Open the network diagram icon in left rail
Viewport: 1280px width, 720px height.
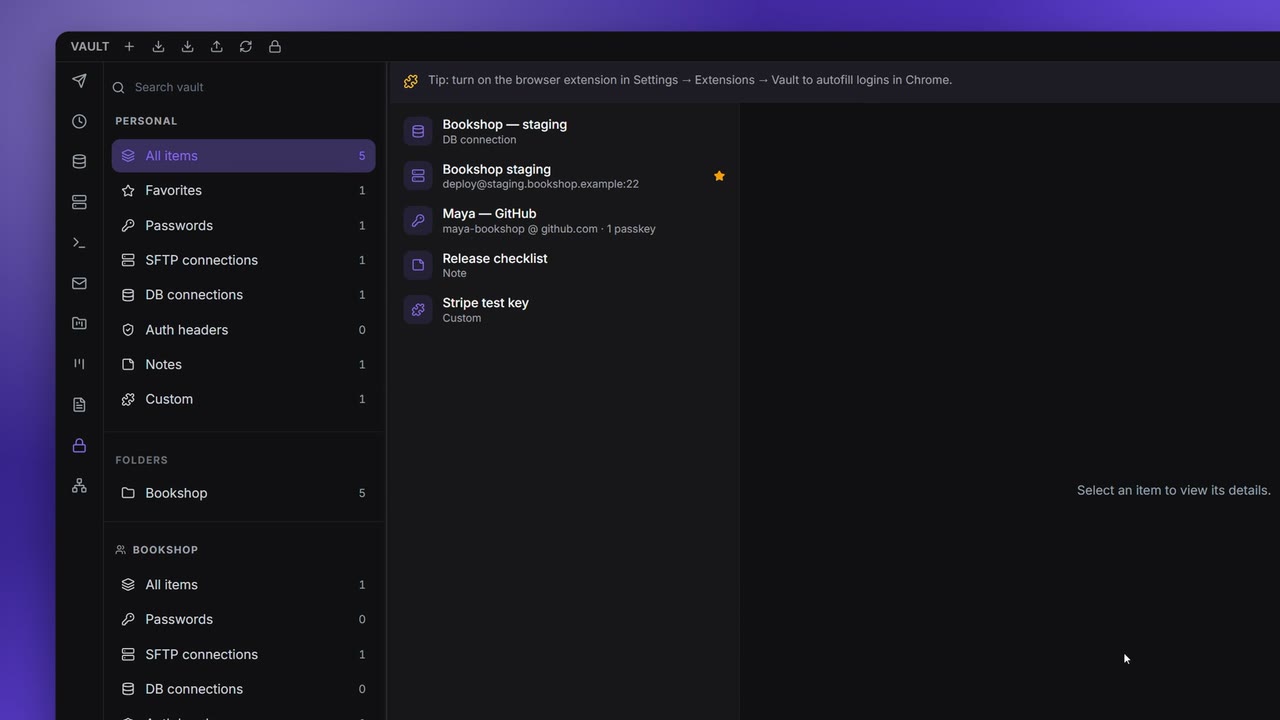tap(79, 486)
